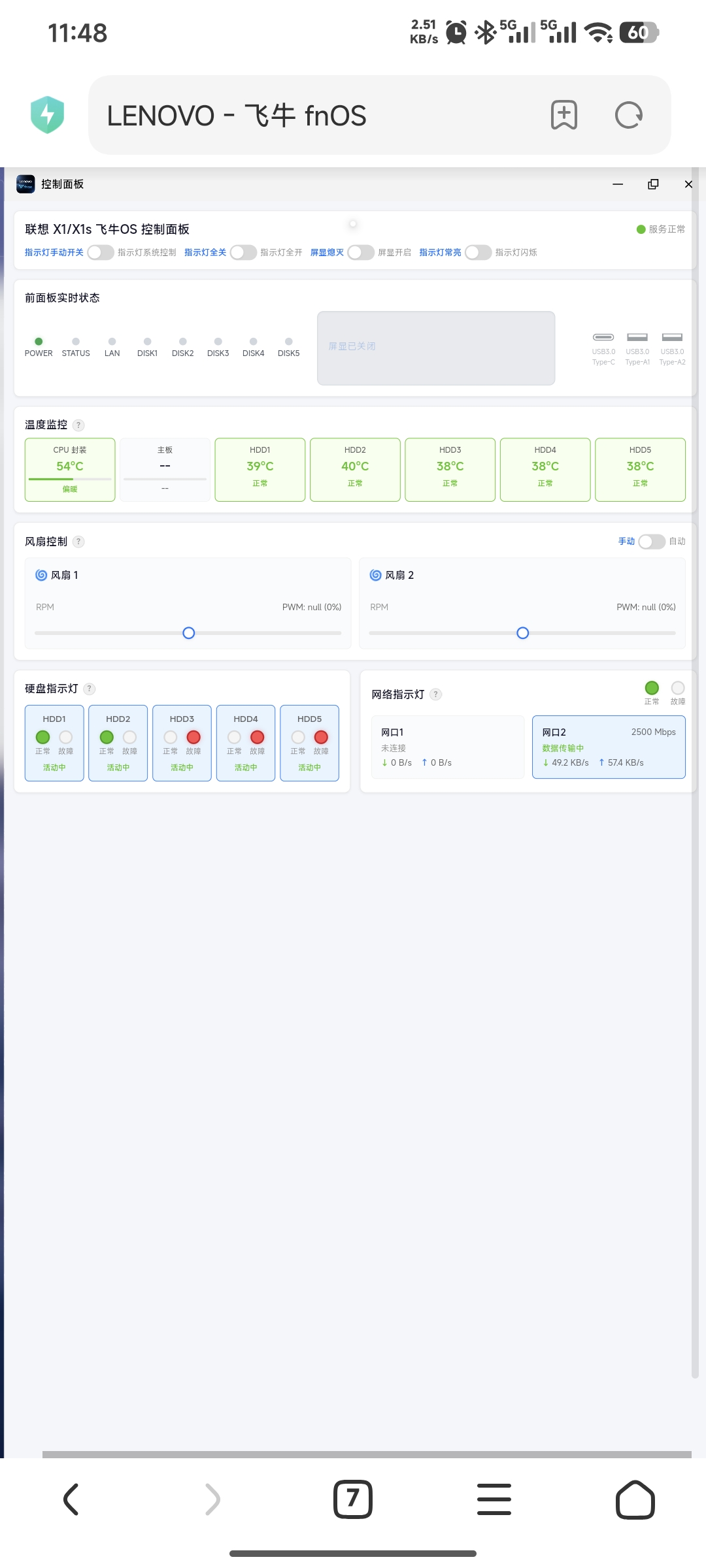The image size is (706, 1568).
Task: Open the HDD2 40°C temperature card
Action: 355,470
